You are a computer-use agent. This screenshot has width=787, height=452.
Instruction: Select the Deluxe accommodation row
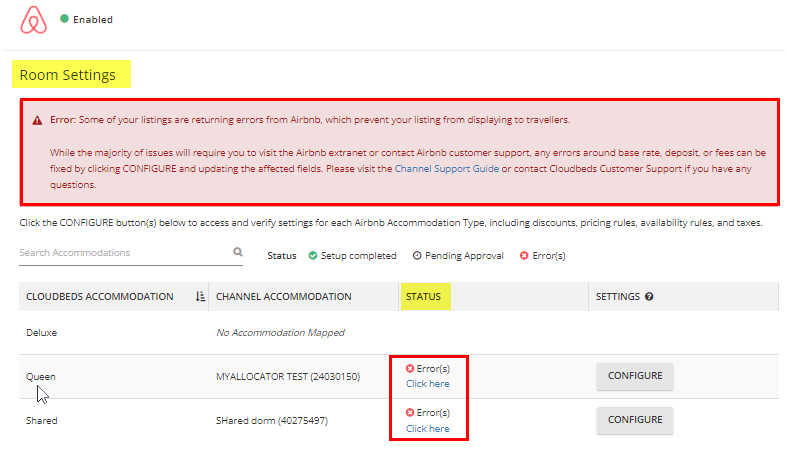(x=42, y=332)
